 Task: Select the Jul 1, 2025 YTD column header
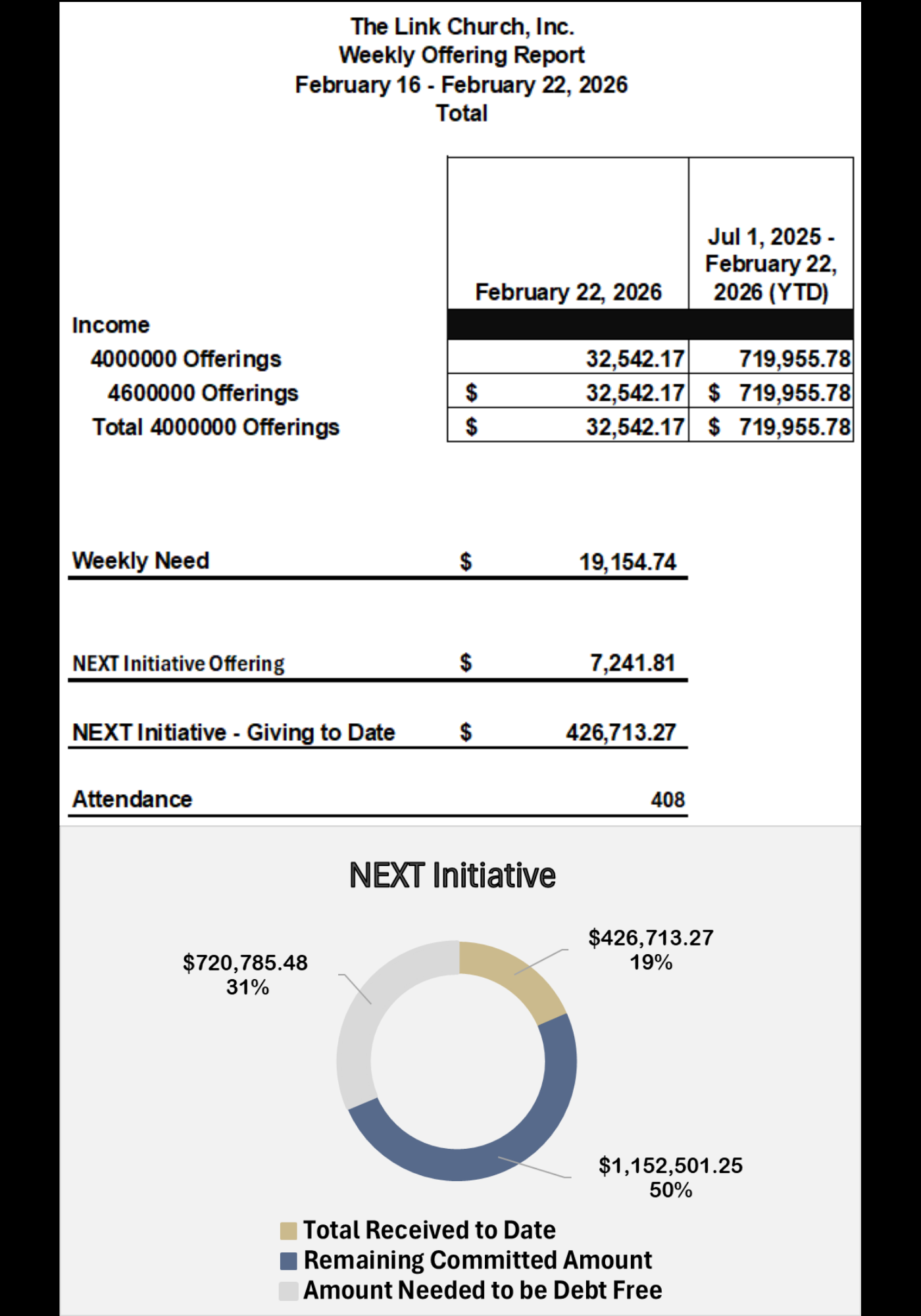tap(771, 264)
